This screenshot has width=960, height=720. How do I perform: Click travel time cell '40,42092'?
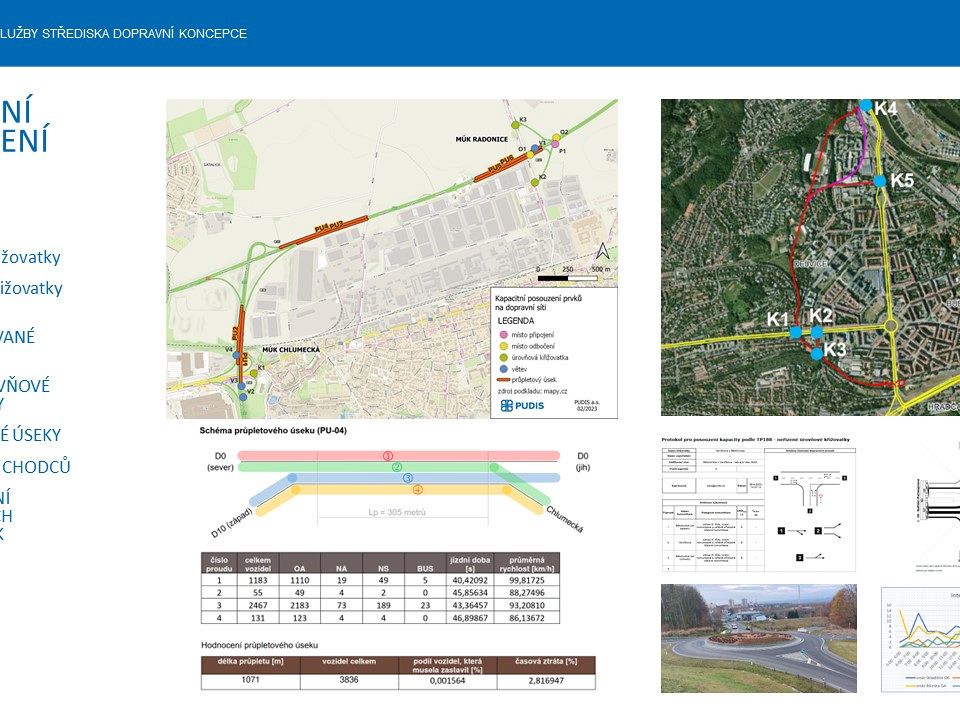[470, 580]
